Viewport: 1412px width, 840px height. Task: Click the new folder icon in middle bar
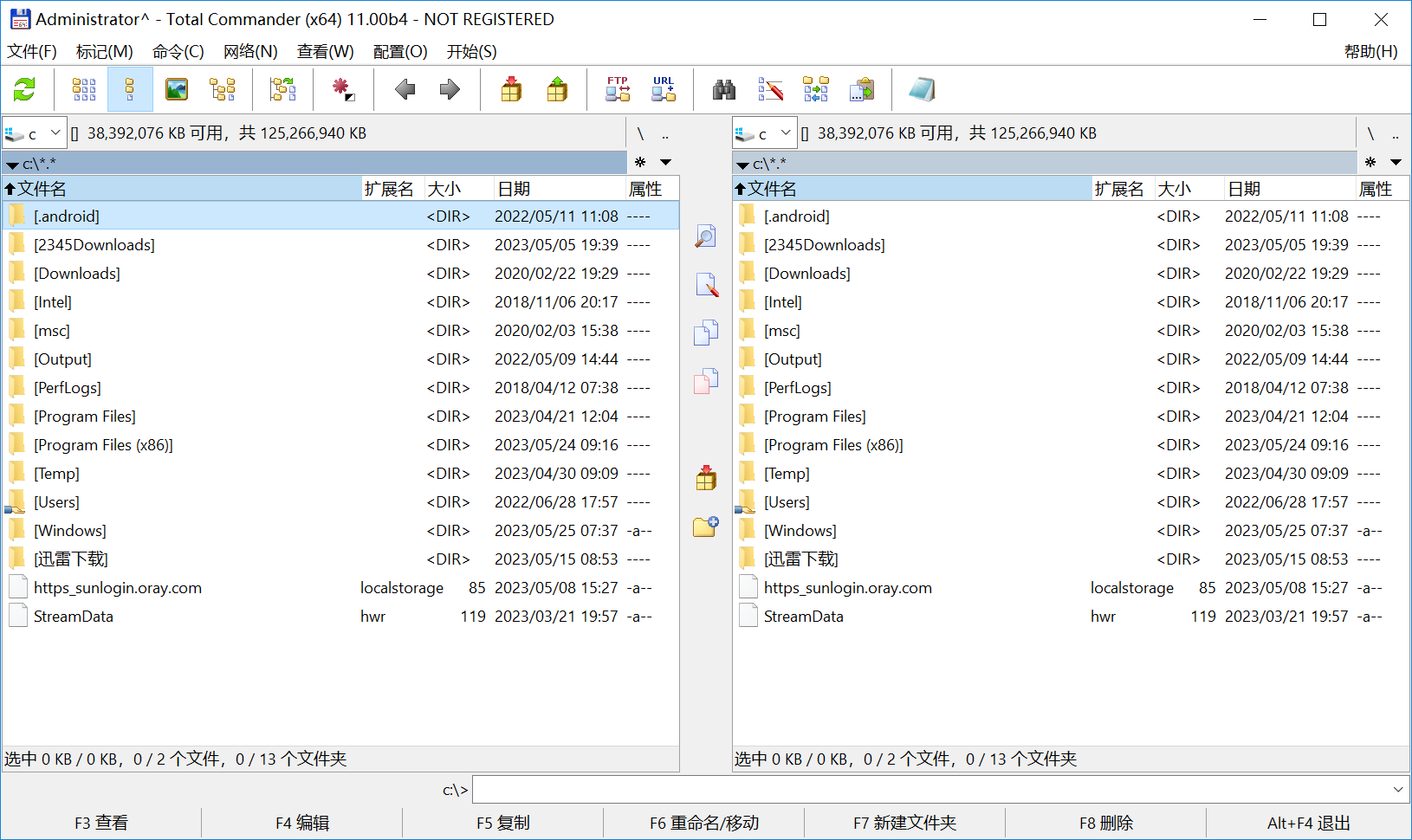[706, 527]
